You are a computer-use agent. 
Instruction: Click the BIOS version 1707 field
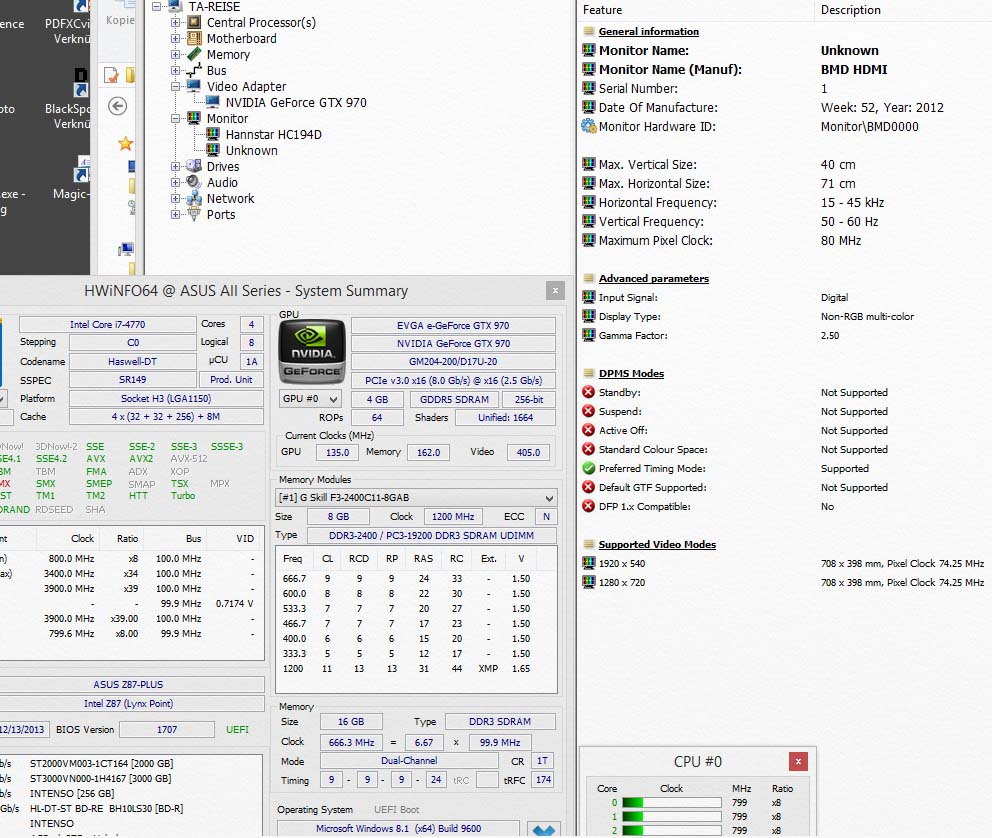[167, 729]
